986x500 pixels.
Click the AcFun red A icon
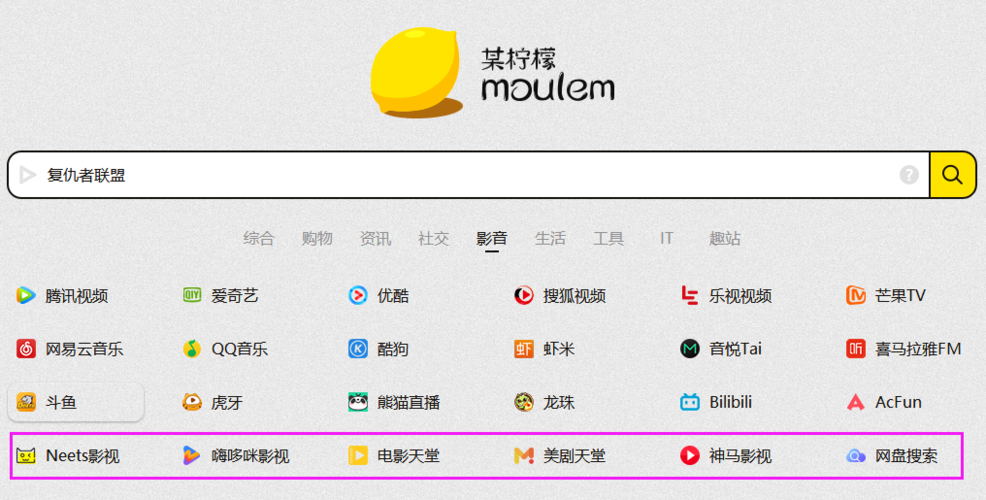pos(856,402)
